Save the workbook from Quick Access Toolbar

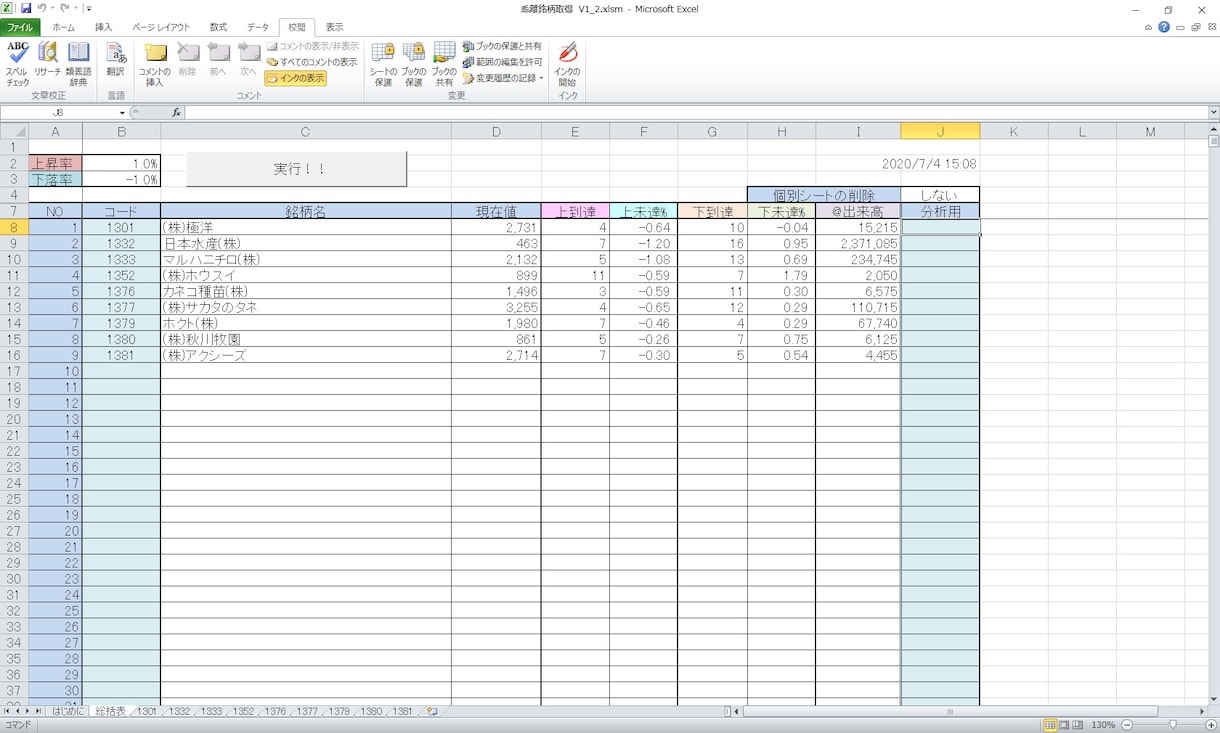(26, 9)
